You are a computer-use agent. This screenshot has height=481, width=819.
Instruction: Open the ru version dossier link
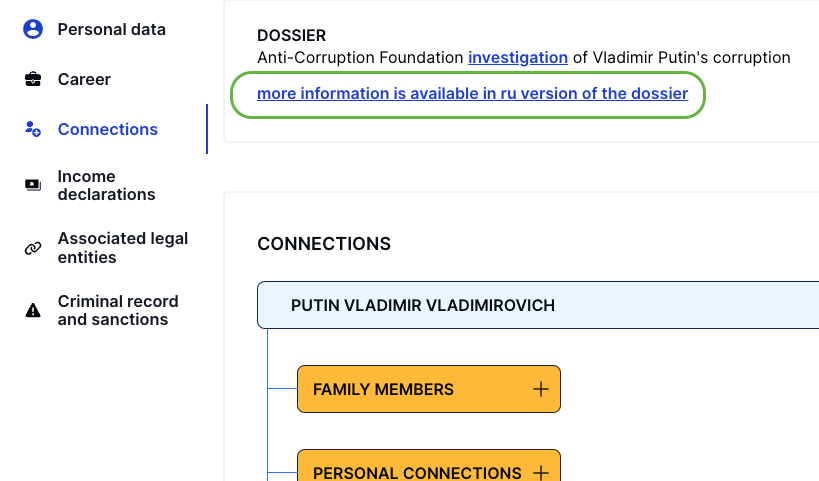point(472,94)
